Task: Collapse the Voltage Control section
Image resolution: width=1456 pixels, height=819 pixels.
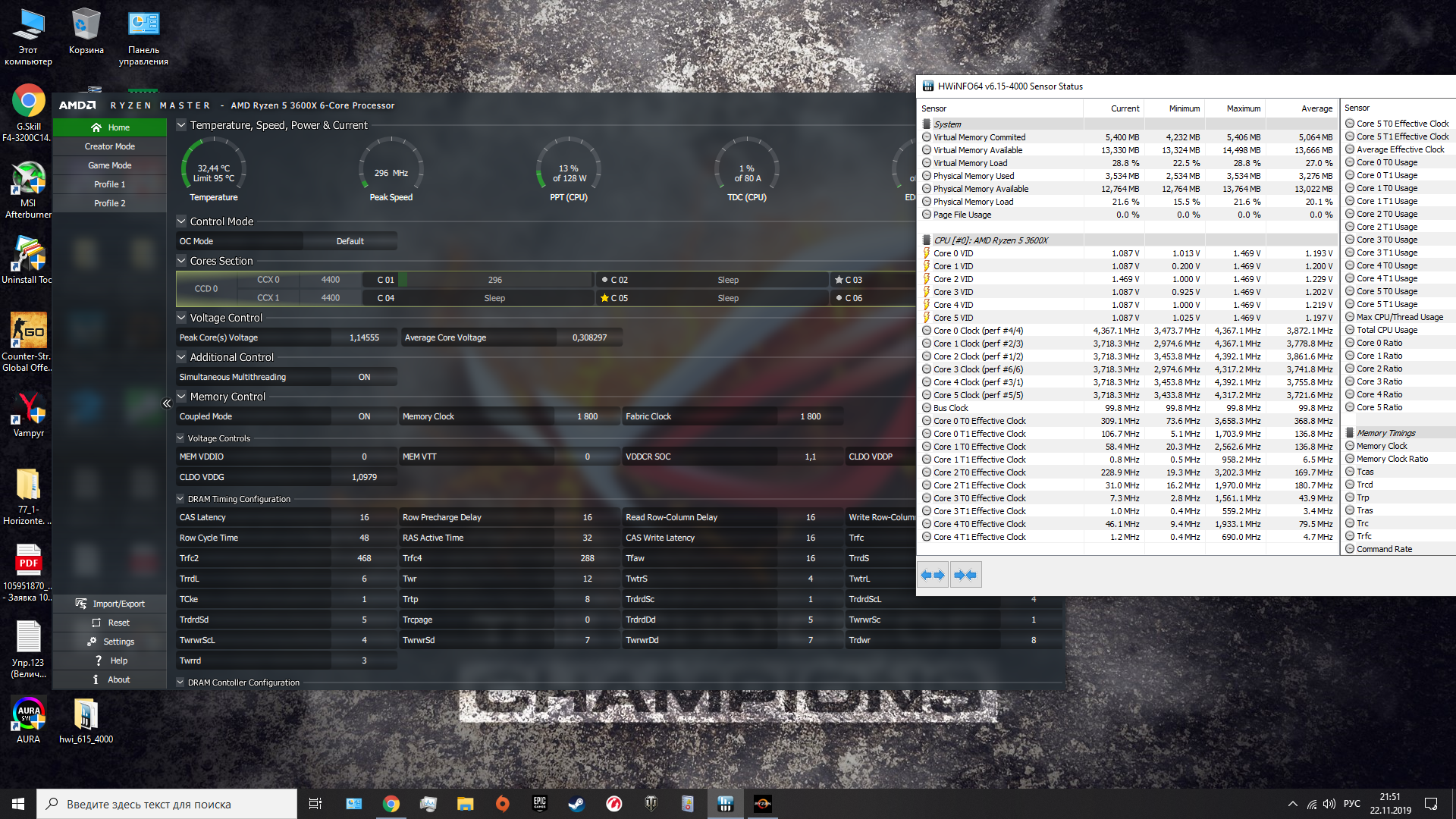Action: click(181, 318)
